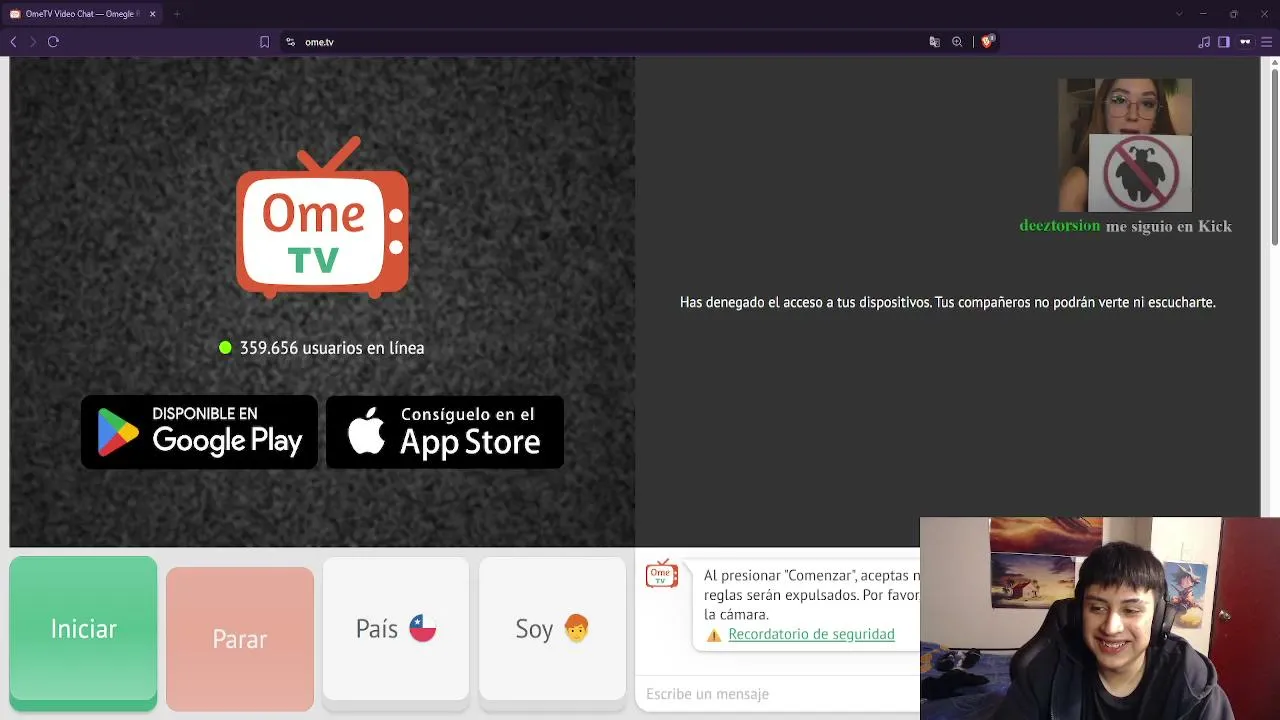The width and height of the screenshot is (1280, 720).
Task: Reload the ome.tv page
Action: pos(53,42)
